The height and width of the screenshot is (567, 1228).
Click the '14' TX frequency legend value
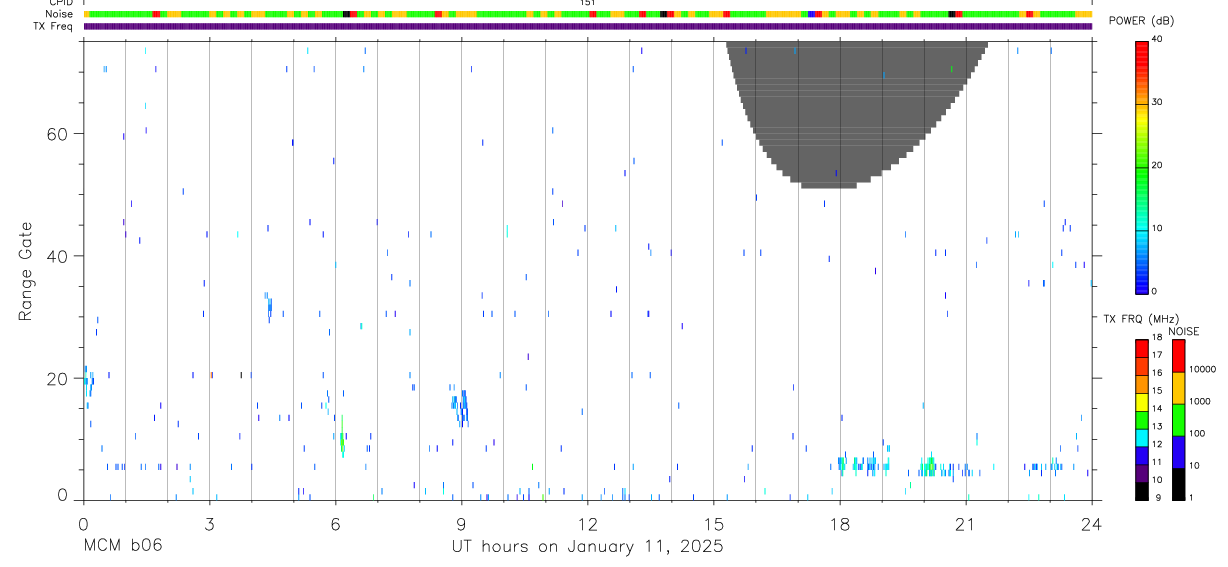click(1156, 408)
